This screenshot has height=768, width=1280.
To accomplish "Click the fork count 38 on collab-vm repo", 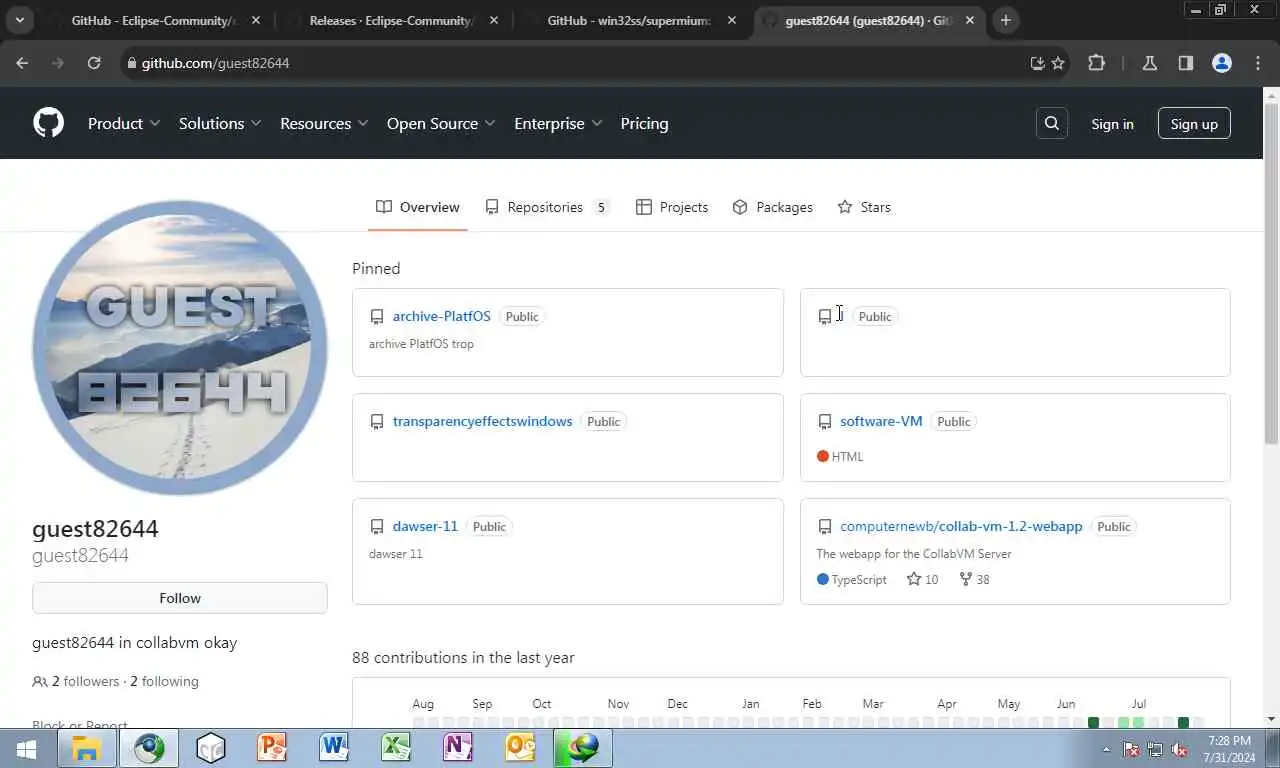I will (x=974, y=579).
